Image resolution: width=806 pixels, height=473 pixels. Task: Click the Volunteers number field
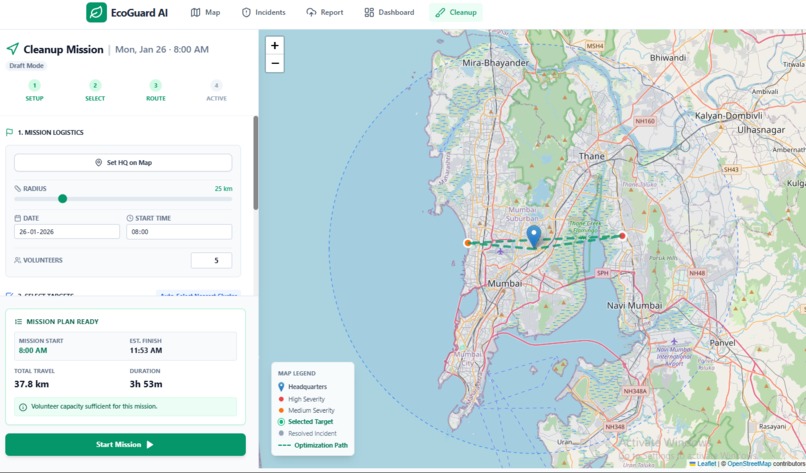tap(211, 261)
